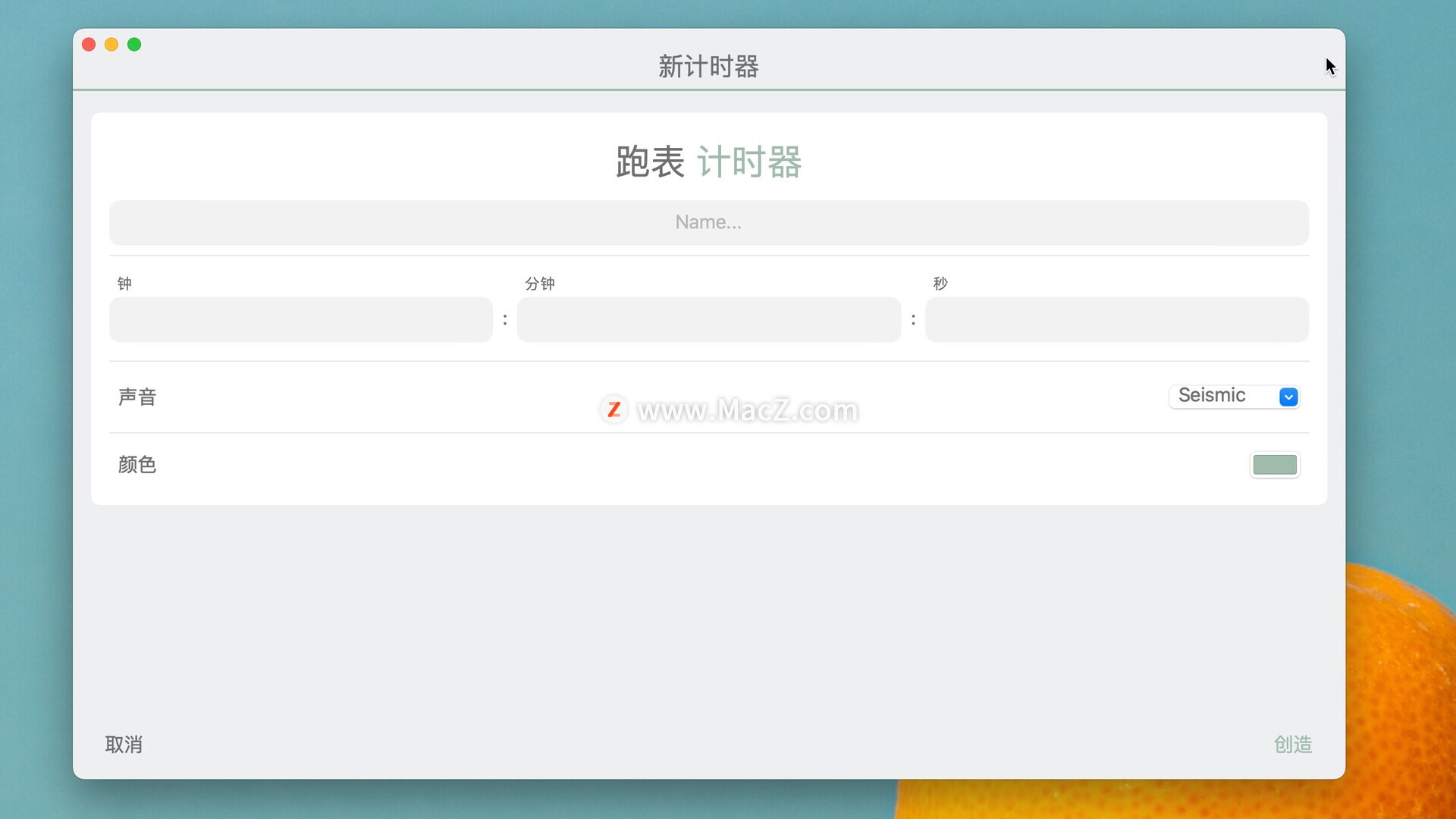Screen dimensions: 1456x819
Task: Click the 创造 create button
Action: tap(1293, 745)
